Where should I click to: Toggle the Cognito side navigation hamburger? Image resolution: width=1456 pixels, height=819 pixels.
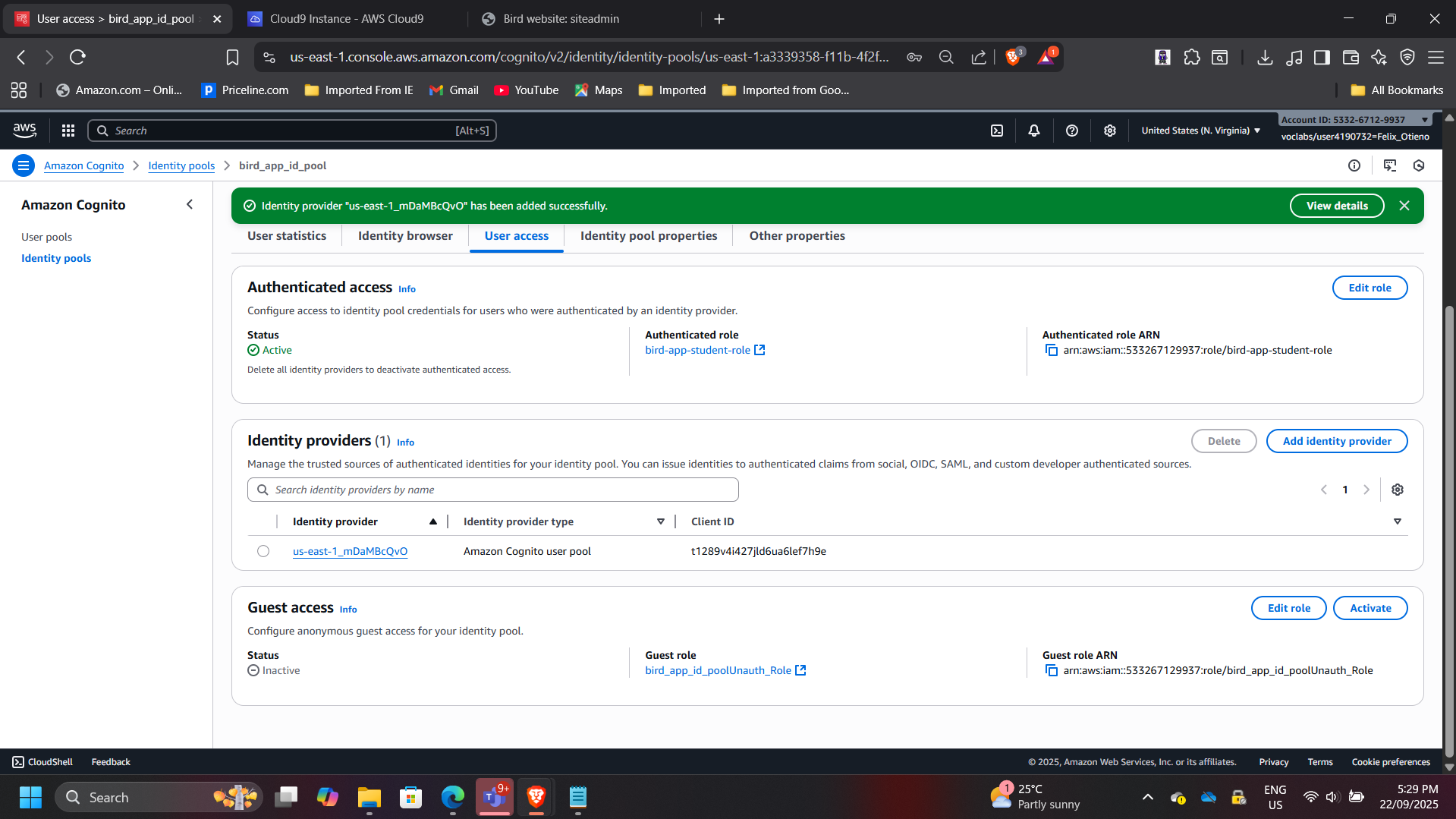[x=24, y=165]
